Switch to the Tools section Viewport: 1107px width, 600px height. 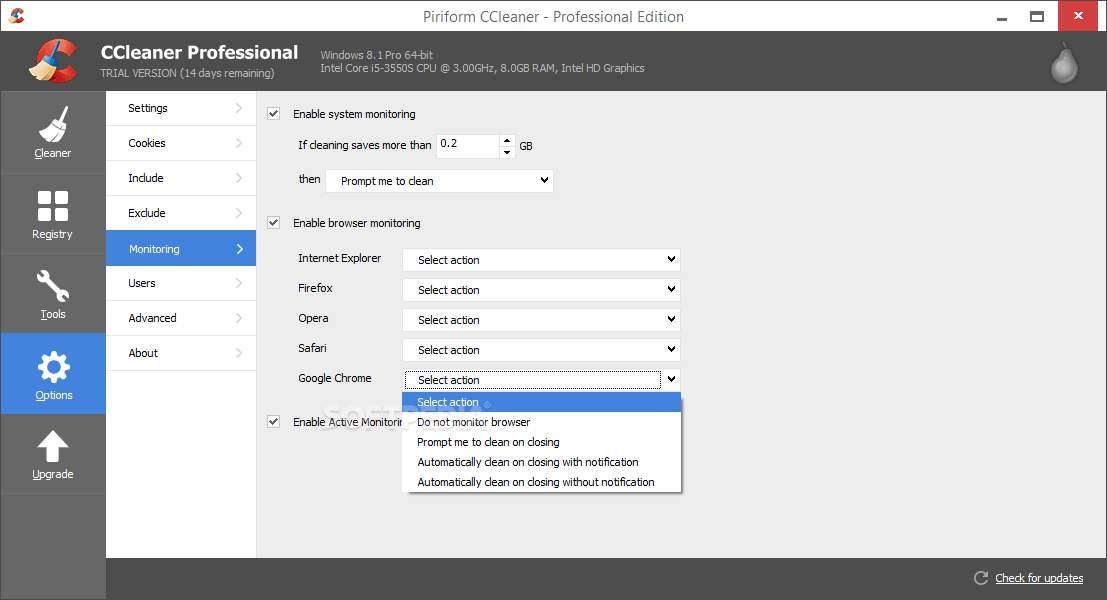click(53, 293)
